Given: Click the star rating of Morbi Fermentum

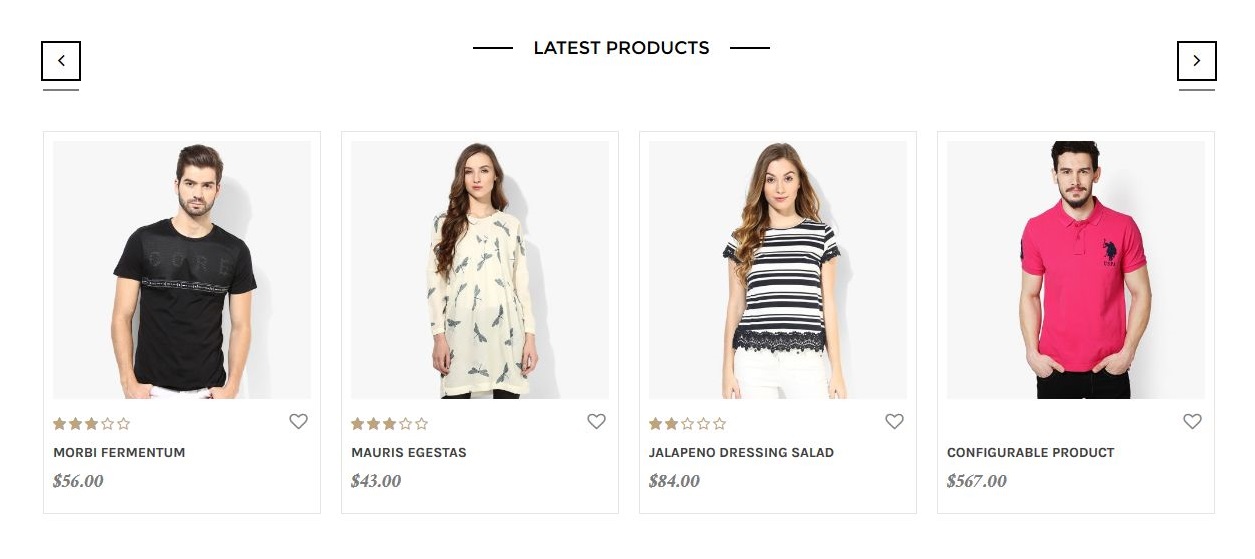Looking at the screenshot, I should point(91,424).
